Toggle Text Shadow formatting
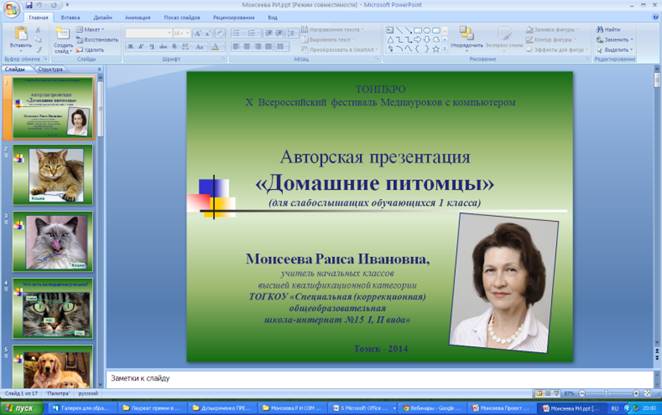The height and width of the screenshot is (415, 662). [x=174, y=46]
